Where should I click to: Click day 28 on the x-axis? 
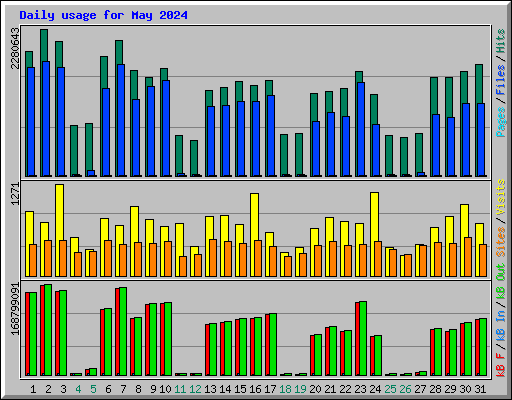(435, 389)
